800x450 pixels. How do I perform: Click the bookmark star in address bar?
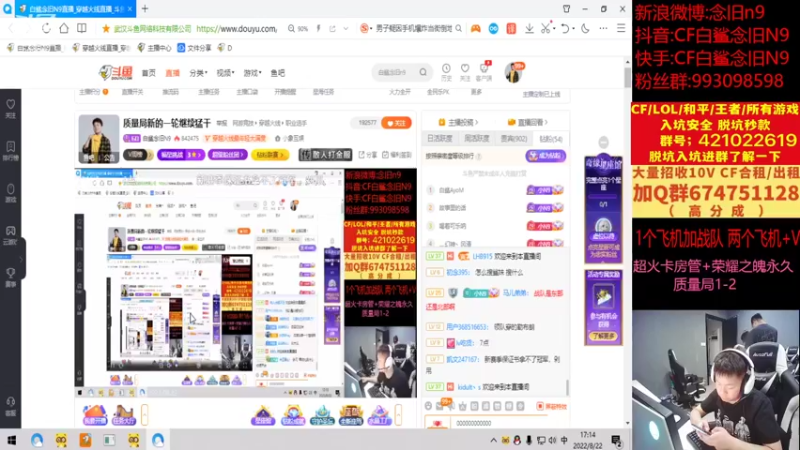click(x=106, y=29)
